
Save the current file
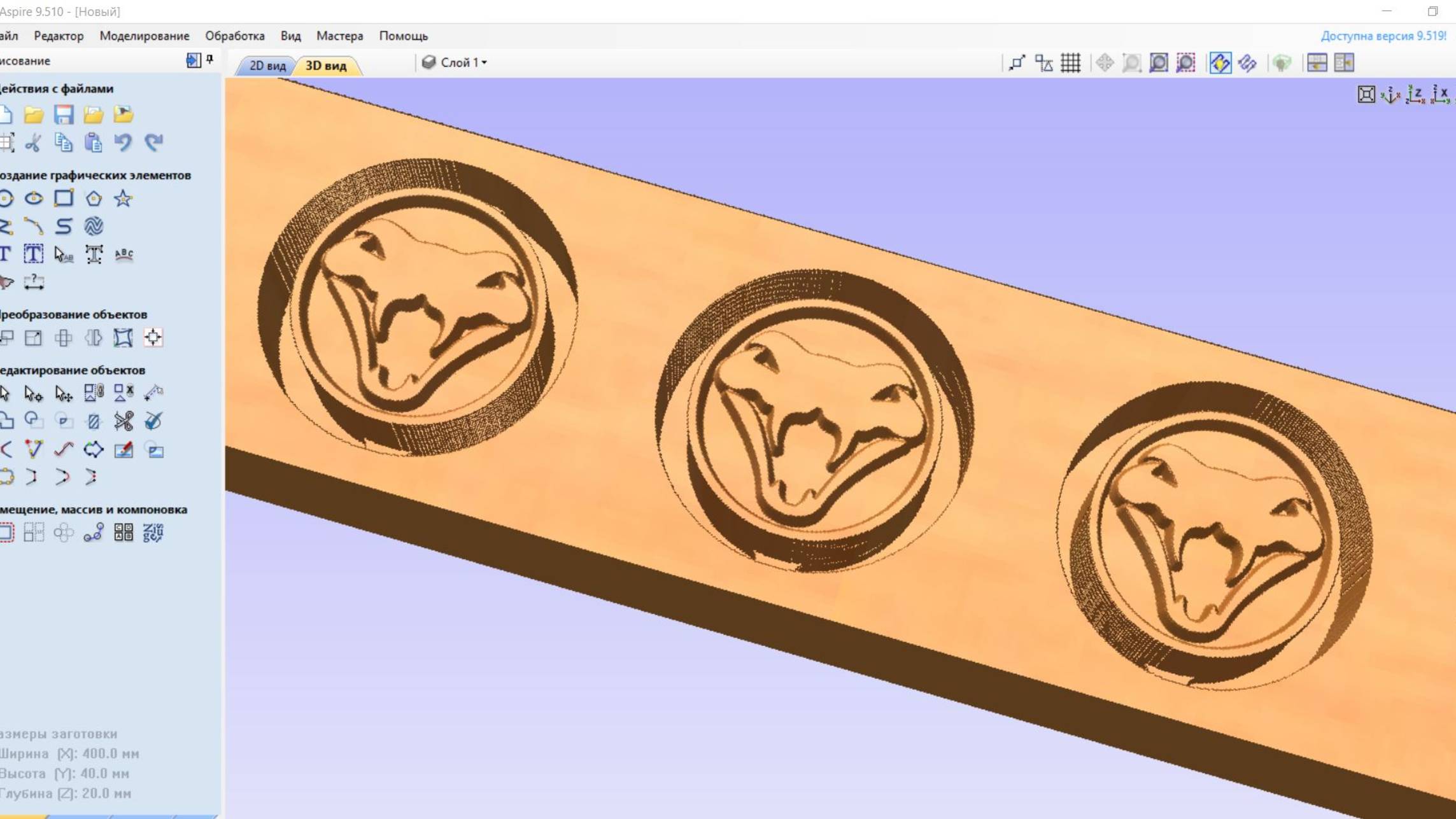point(63,115)
